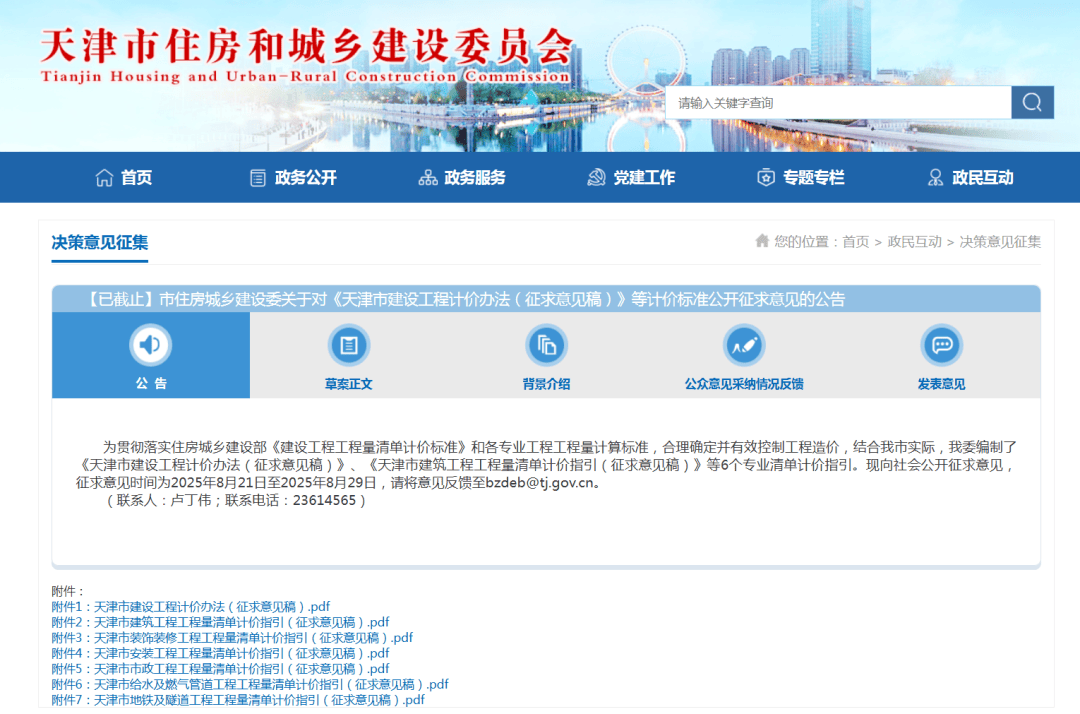The height and width of the screenshot is (714, 1080).
Task: Download 附件6 给水及燃气管道工程 pdf
Action: [x=250, y=684]
